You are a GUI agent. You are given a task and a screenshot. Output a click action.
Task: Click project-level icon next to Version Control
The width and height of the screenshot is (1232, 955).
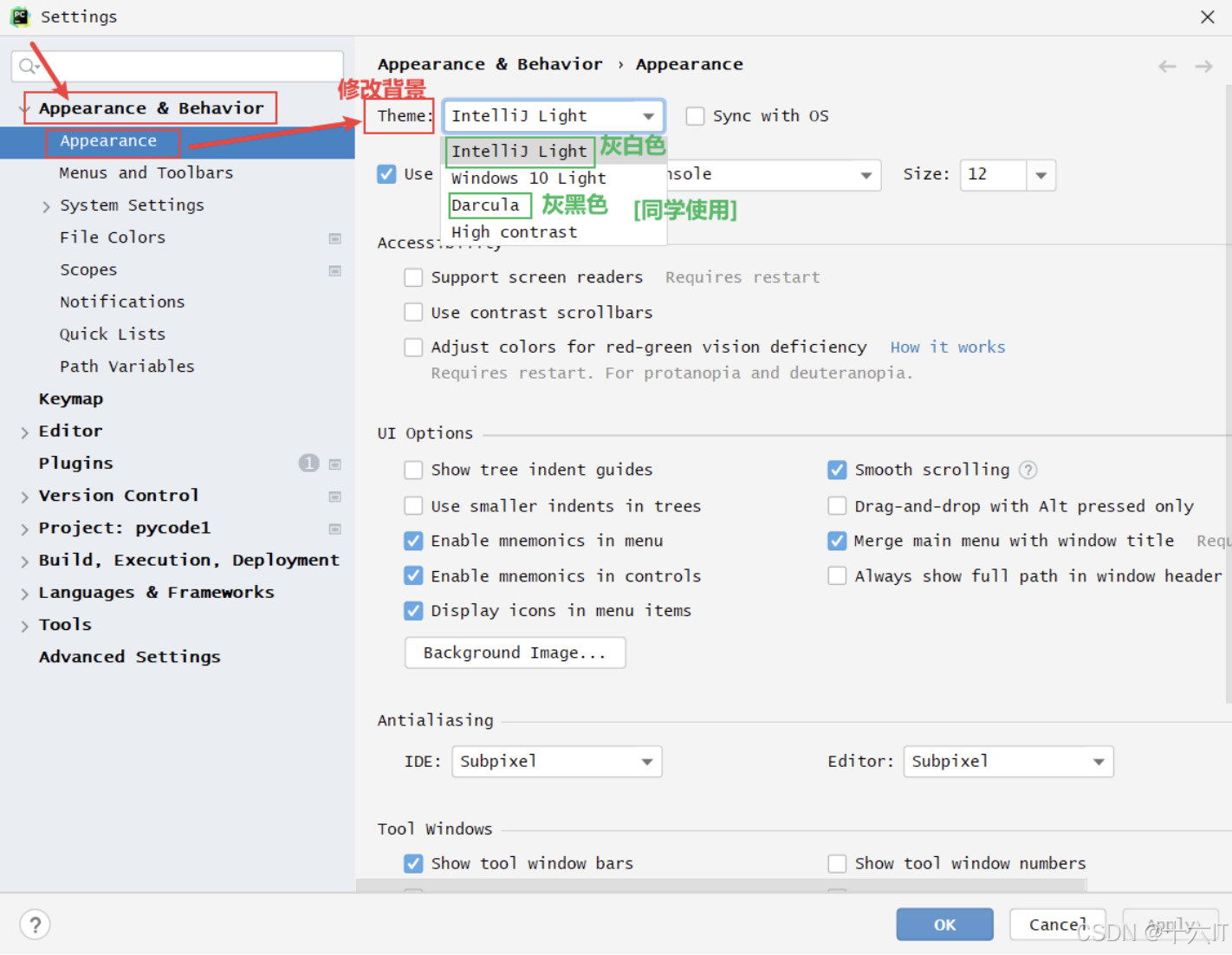click(334, 496)
